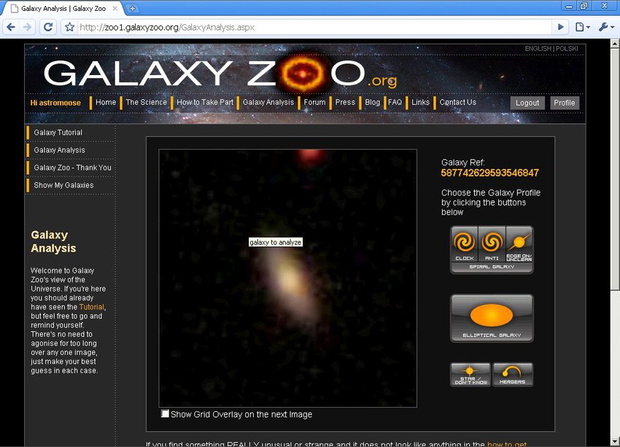Close the Galaxy Analysis tab

tap(115, 8)
